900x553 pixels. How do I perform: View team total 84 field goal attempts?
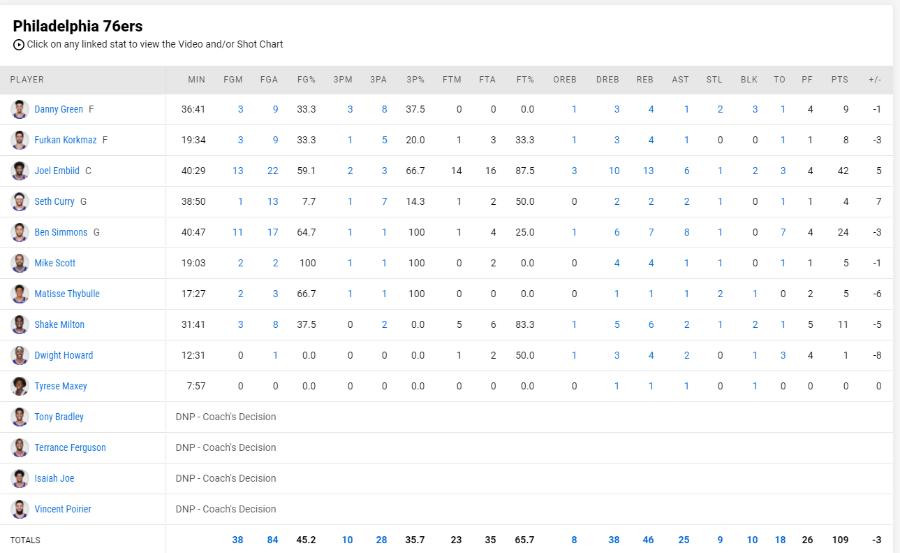273,540
